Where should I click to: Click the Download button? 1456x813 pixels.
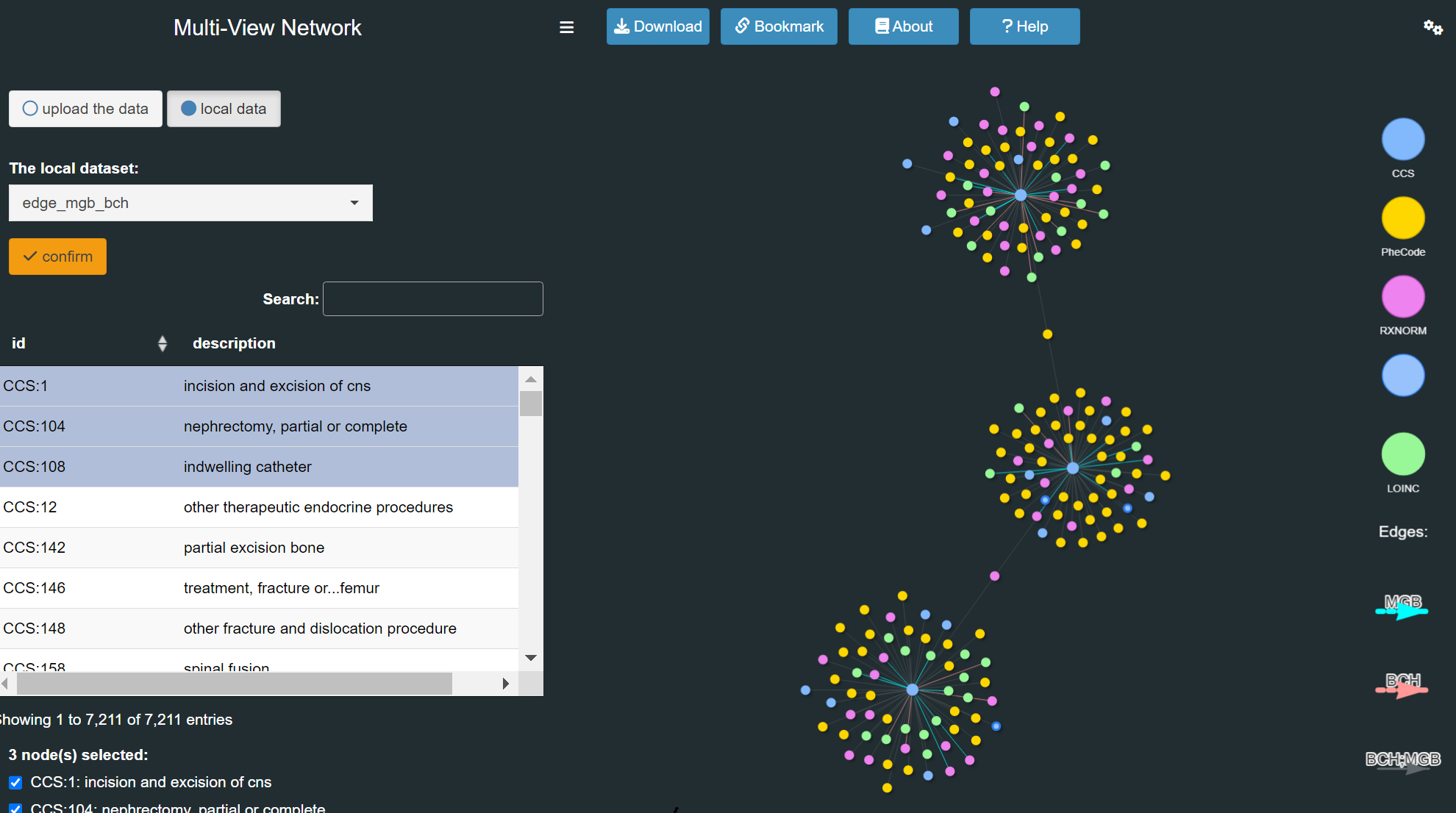[x=657, y=26]
